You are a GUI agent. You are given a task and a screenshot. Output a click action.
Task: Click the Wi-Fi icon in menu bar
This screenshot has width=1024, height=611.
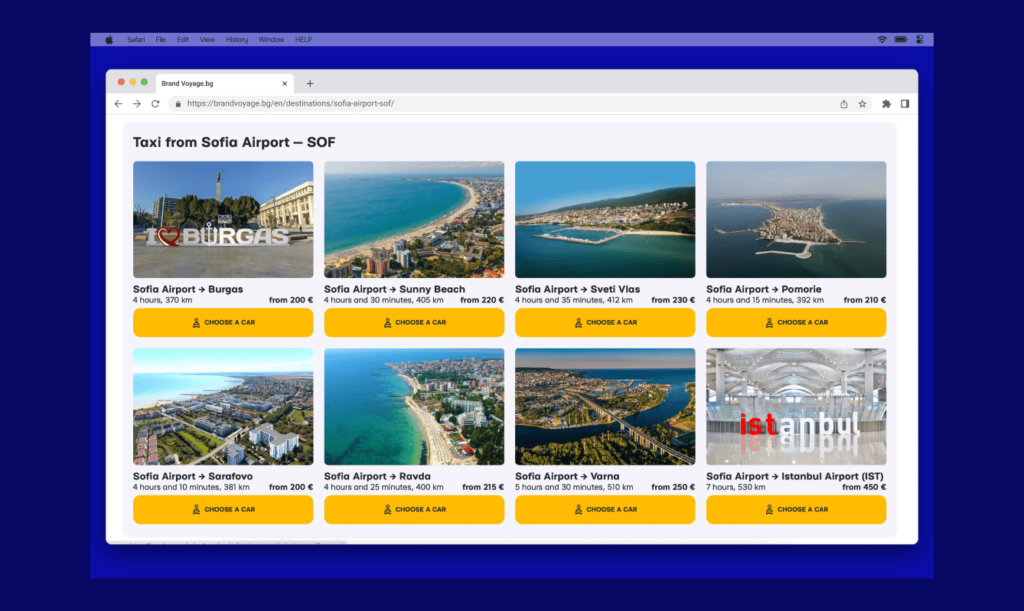882,39
